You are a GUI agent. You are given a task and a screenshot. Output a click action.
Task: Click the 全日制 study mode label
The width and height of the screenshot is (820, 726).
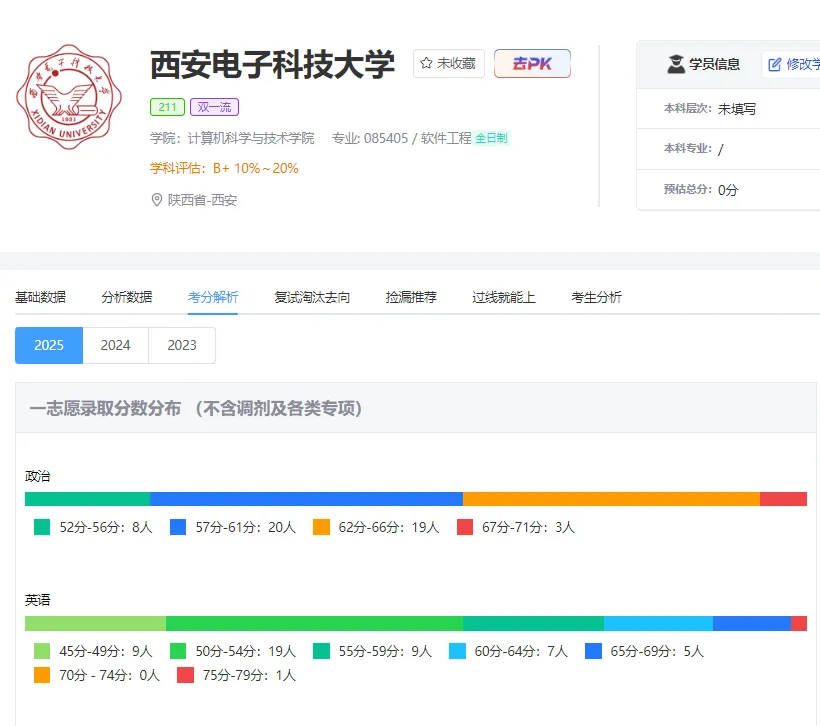492,138
